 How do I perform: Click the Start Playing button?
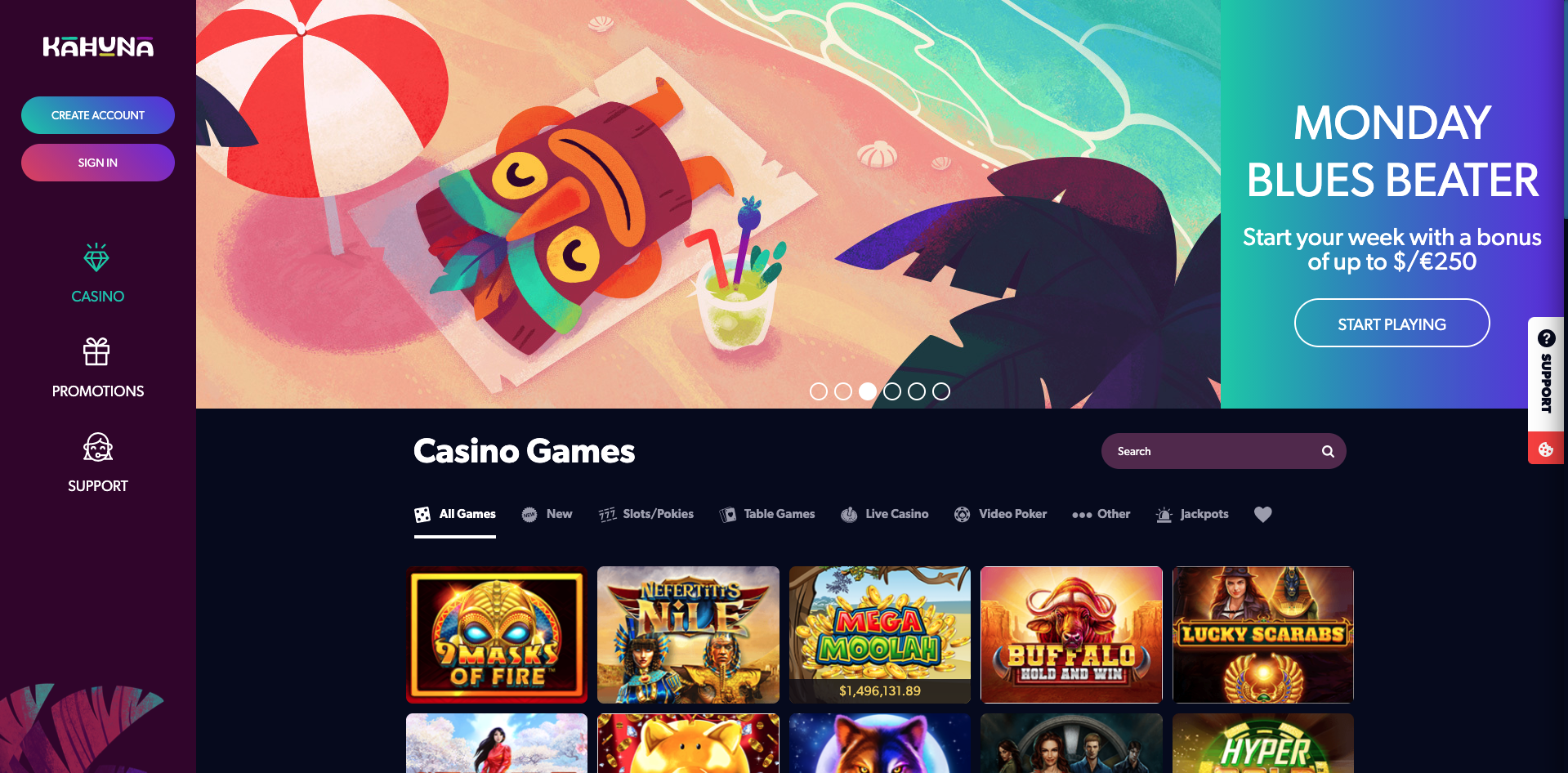[1392, 324]
